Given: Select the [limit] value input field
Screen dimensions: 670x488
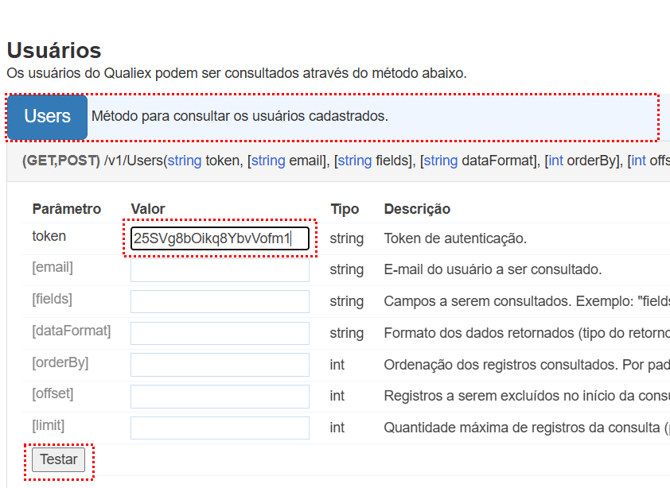Looking at the screenshot, I should [x=219, y=428].
